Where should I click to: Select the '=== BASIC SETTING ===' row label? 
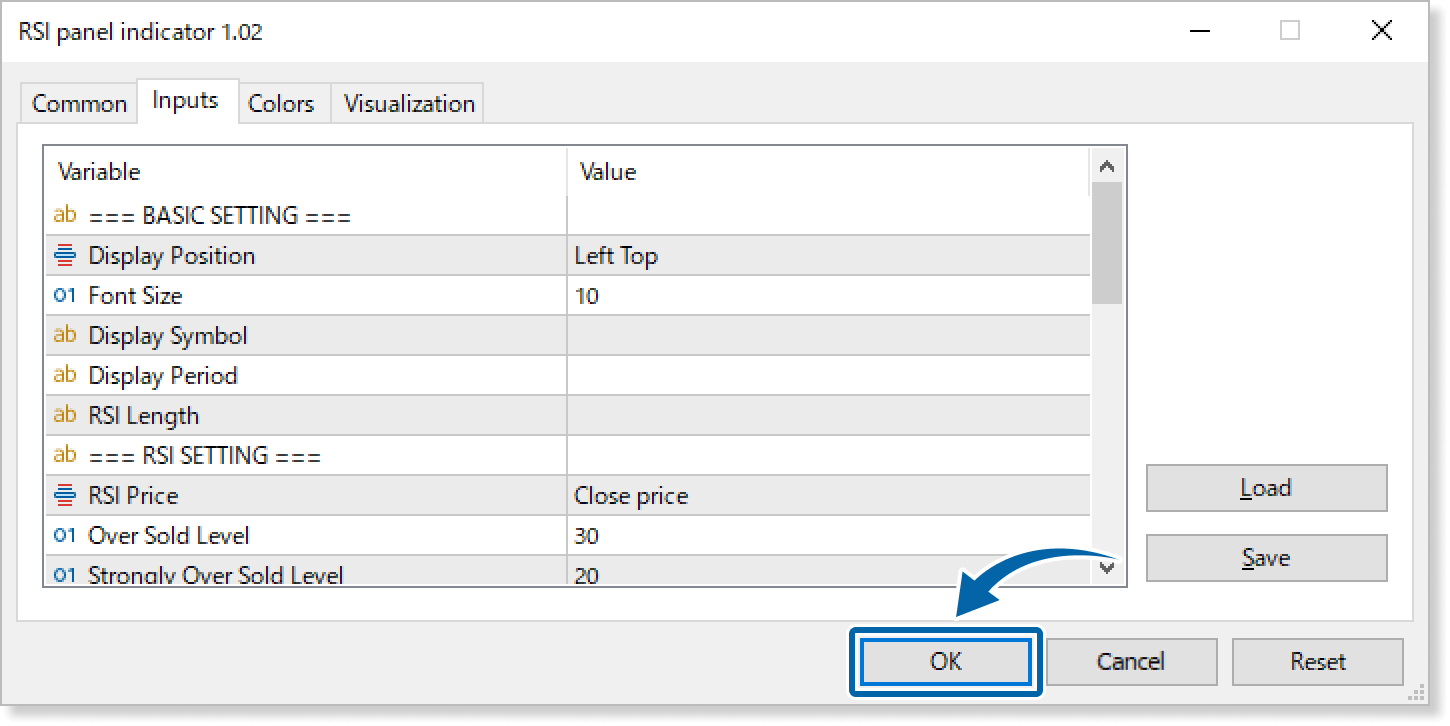220,216
